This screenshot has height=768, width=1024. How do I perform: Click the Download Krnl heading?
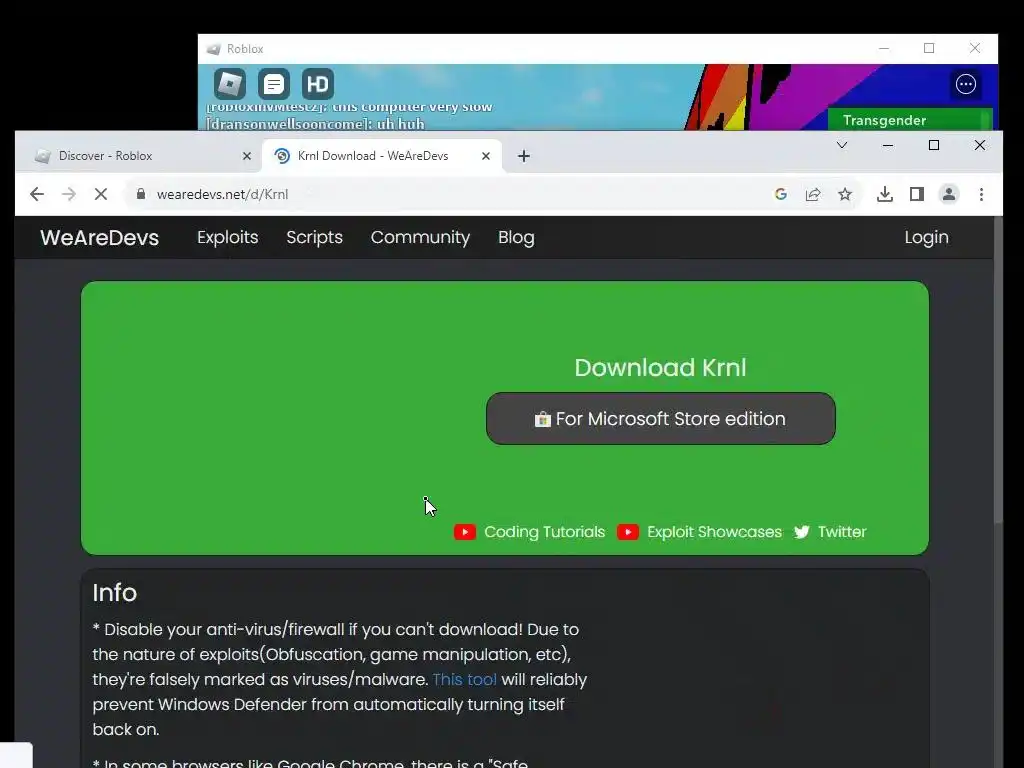(x=660, y=368)
